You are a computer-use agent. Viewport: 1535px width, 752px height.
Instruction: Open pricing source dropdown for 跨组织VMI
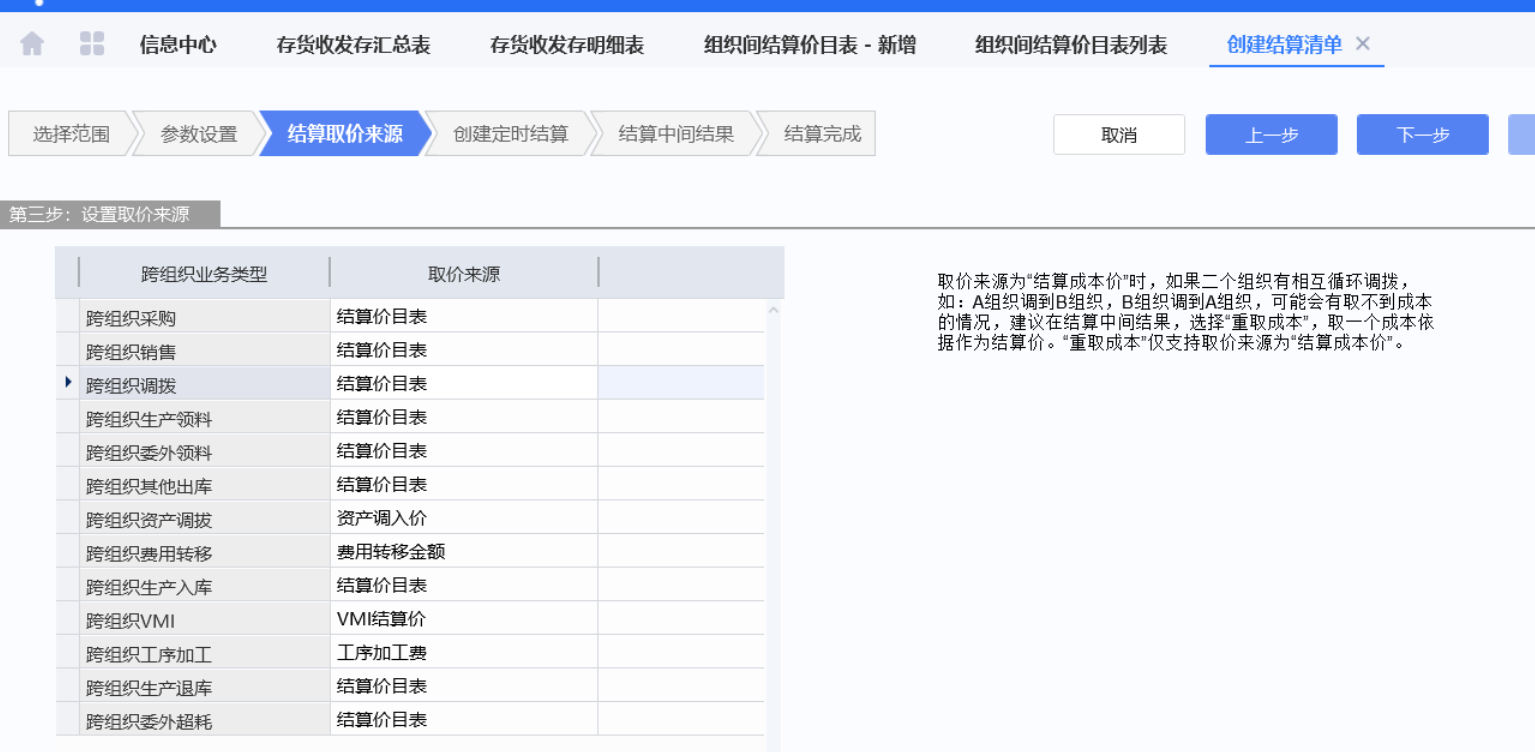pos(464,619)
